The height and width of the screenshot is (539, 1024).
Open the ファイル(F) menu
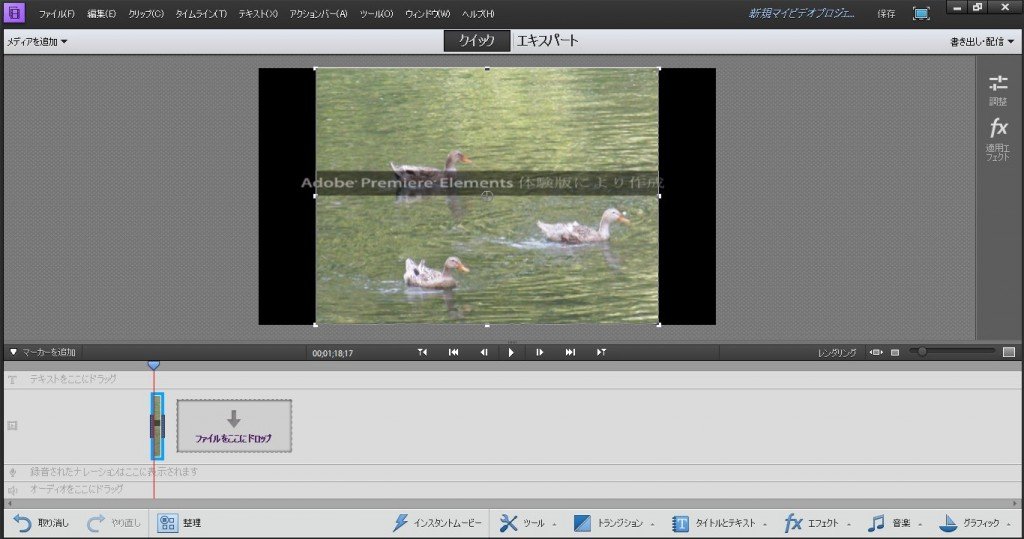(x=57, y=14)
